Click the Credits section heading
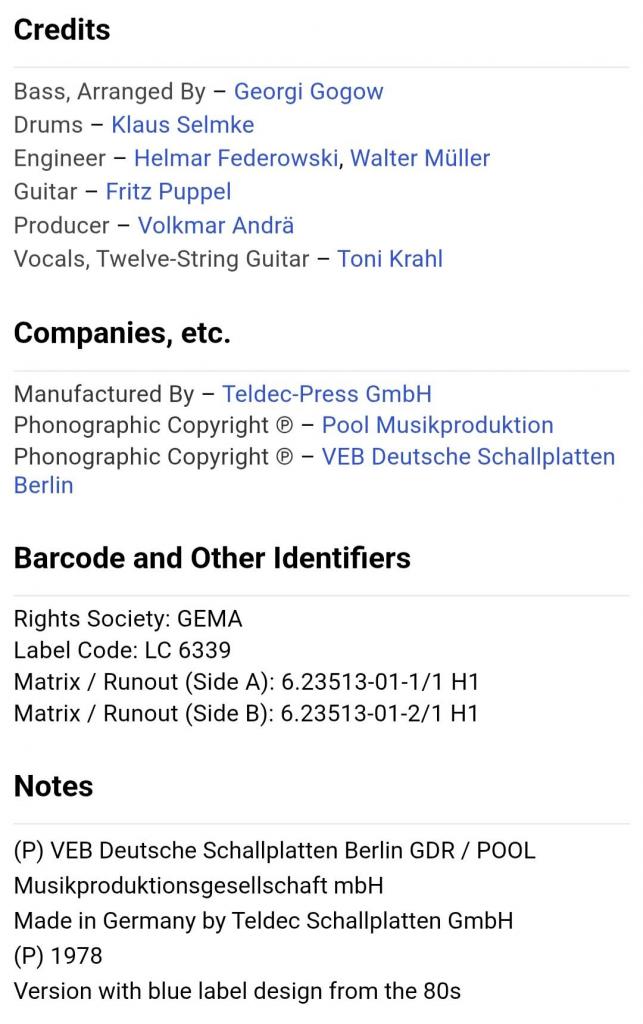The height and width of the screenshot is (1024, 643). (62, 30)
